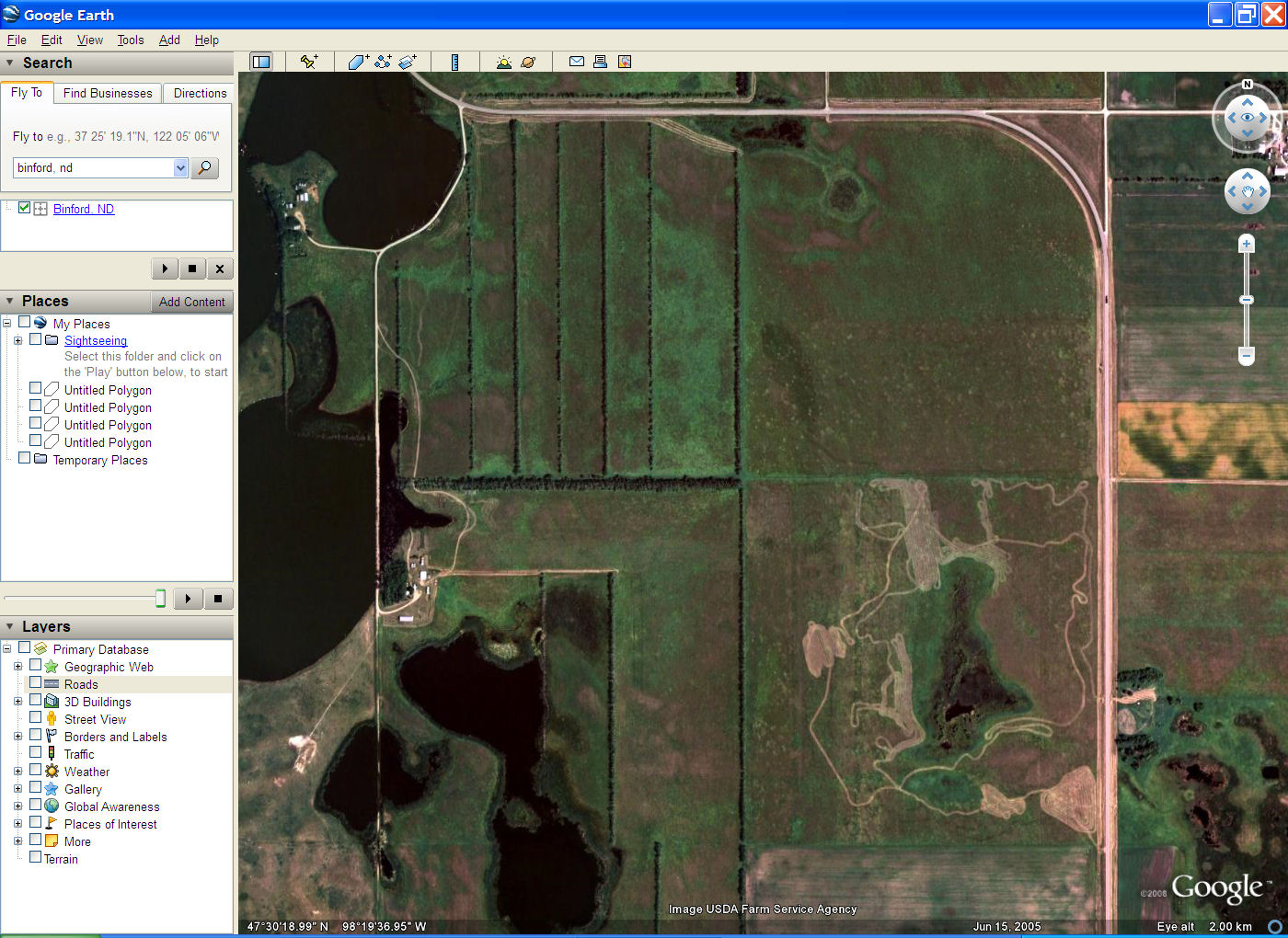1288x938 pixels.
Task: Turn on the Street View layer
Action: tap(36, 717)
